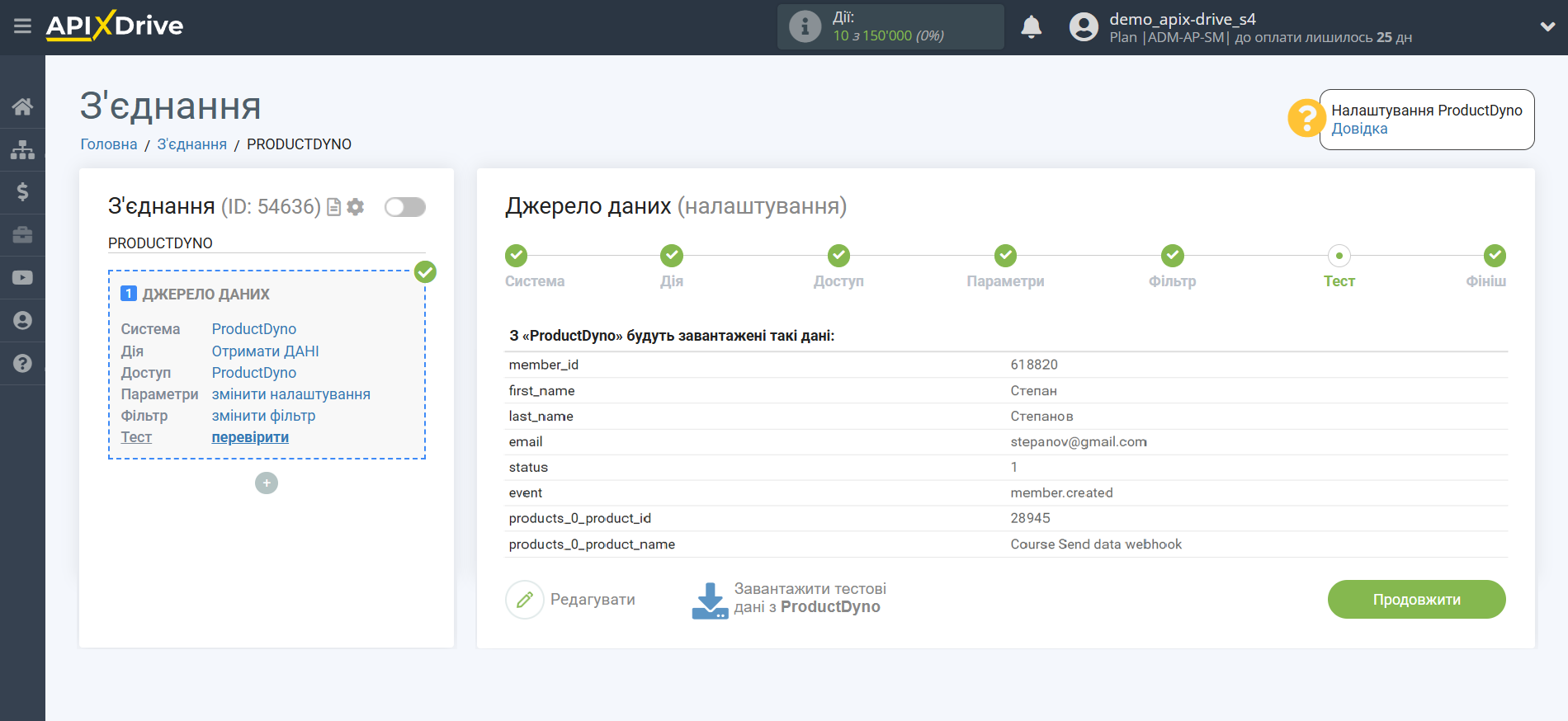Viewport: 1568px width, 721px height.
Task: Click Завантажити тестові дані з ProductDyno
Action: (810, 598)
